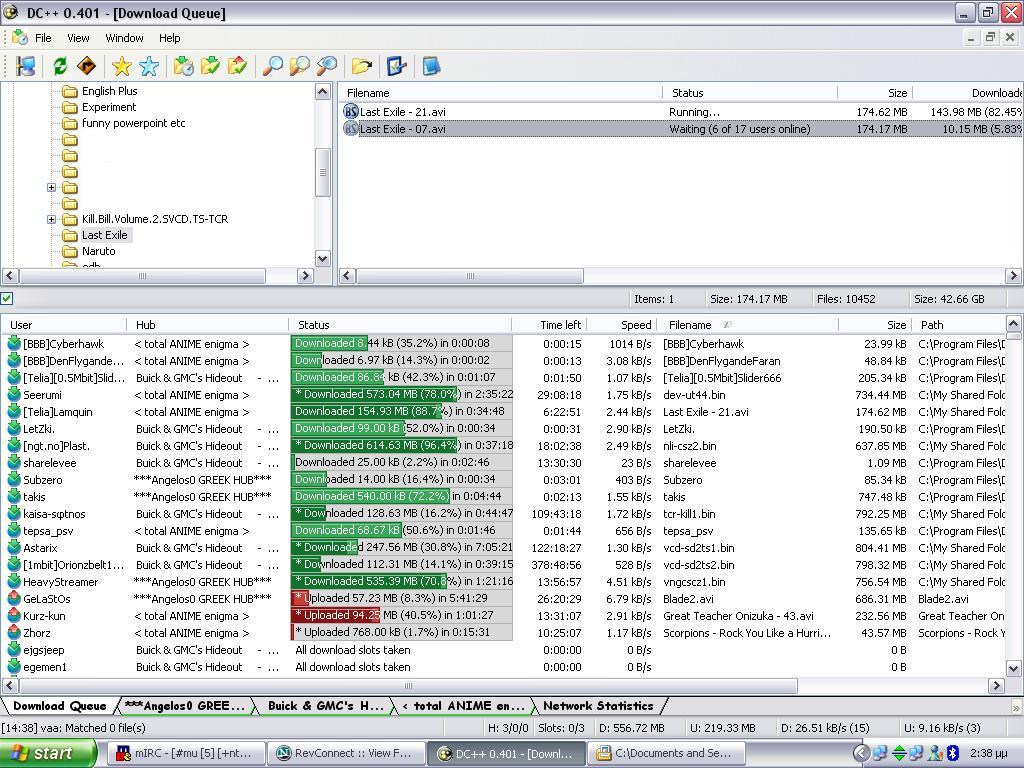This screenshot has width=1024, height=768.
Task: Select the Last Exile folder in tree
Action: (x=104, y=235)
